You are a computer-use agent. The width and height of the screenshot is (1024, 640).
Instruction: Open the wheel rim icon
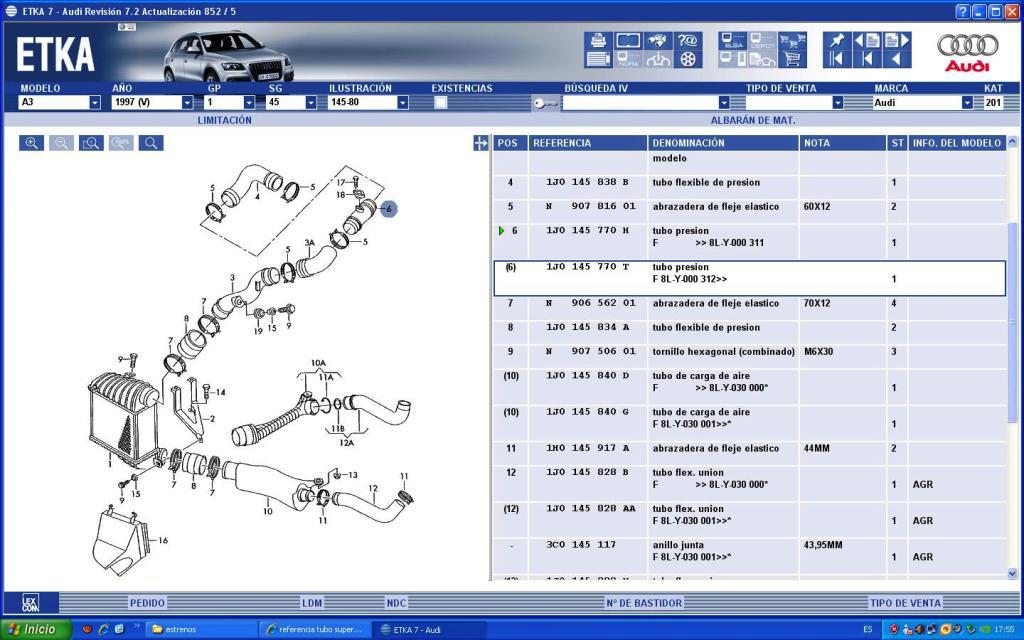point(688,59)
